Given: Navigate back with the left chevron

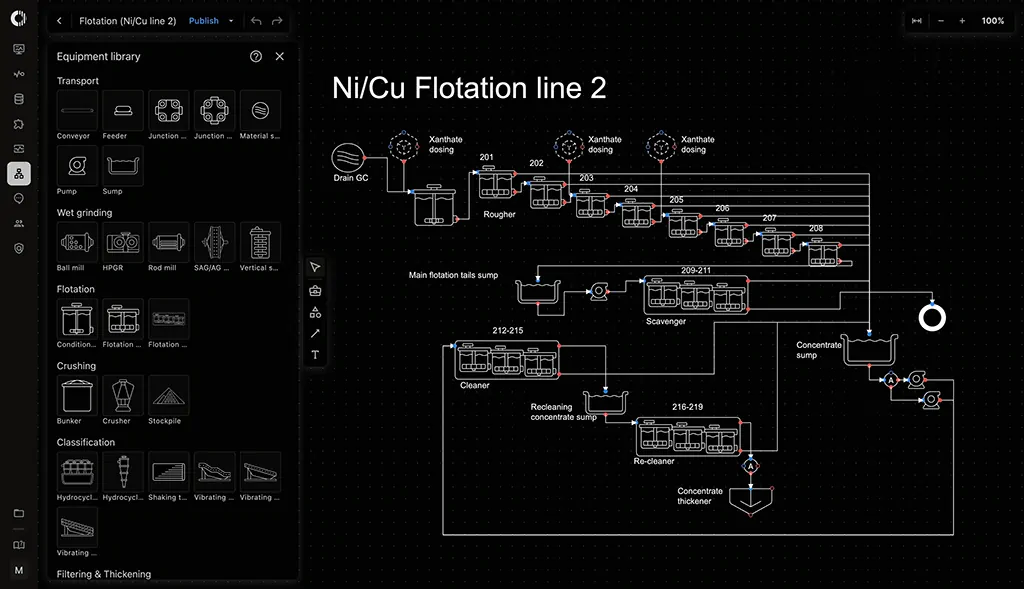Looking at the screenshot, I should pyautogui.click(x=59, y=20).
